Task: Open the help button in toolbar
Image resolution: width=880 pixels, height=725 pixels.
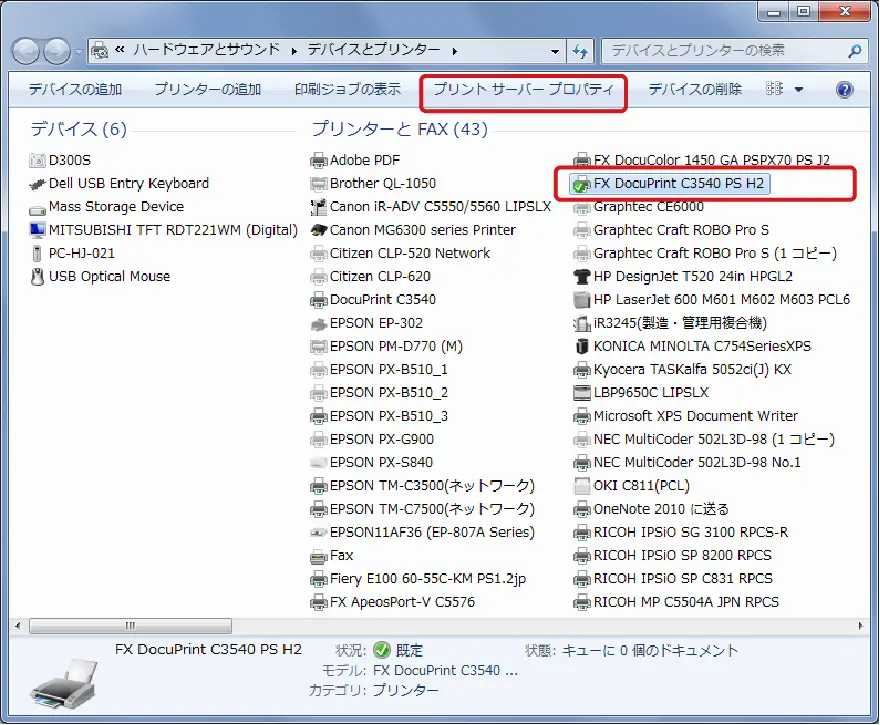Action: click(844, 90)
